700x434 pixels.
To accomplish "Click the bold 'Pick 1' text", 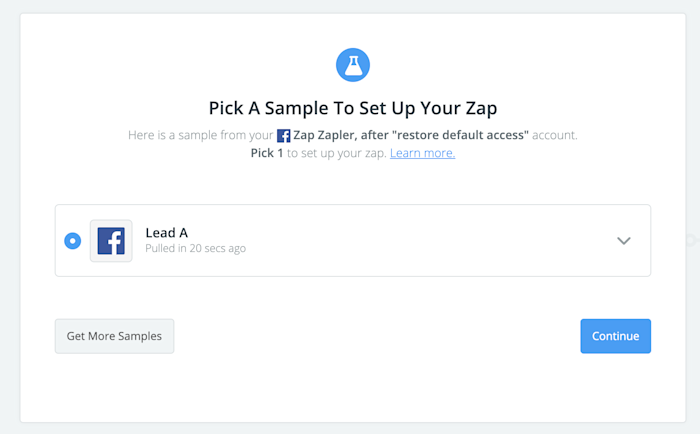I will pyautogui.click(x=266, y=153).
